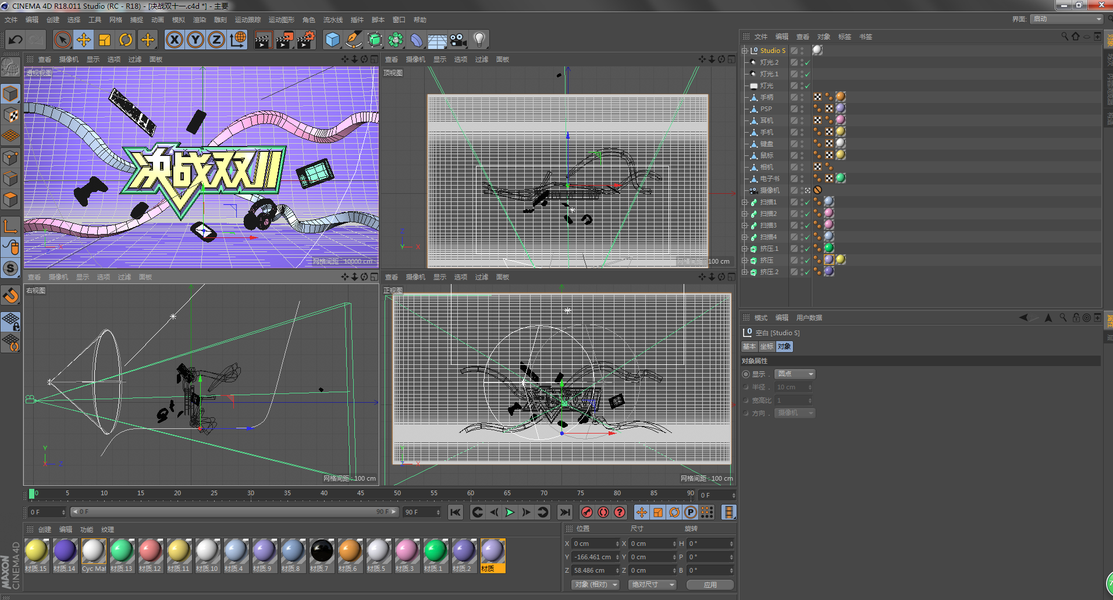Screen dimensions: 1113x600
Task: Toggle the green check for 扫描2
Action: [807, 214]
